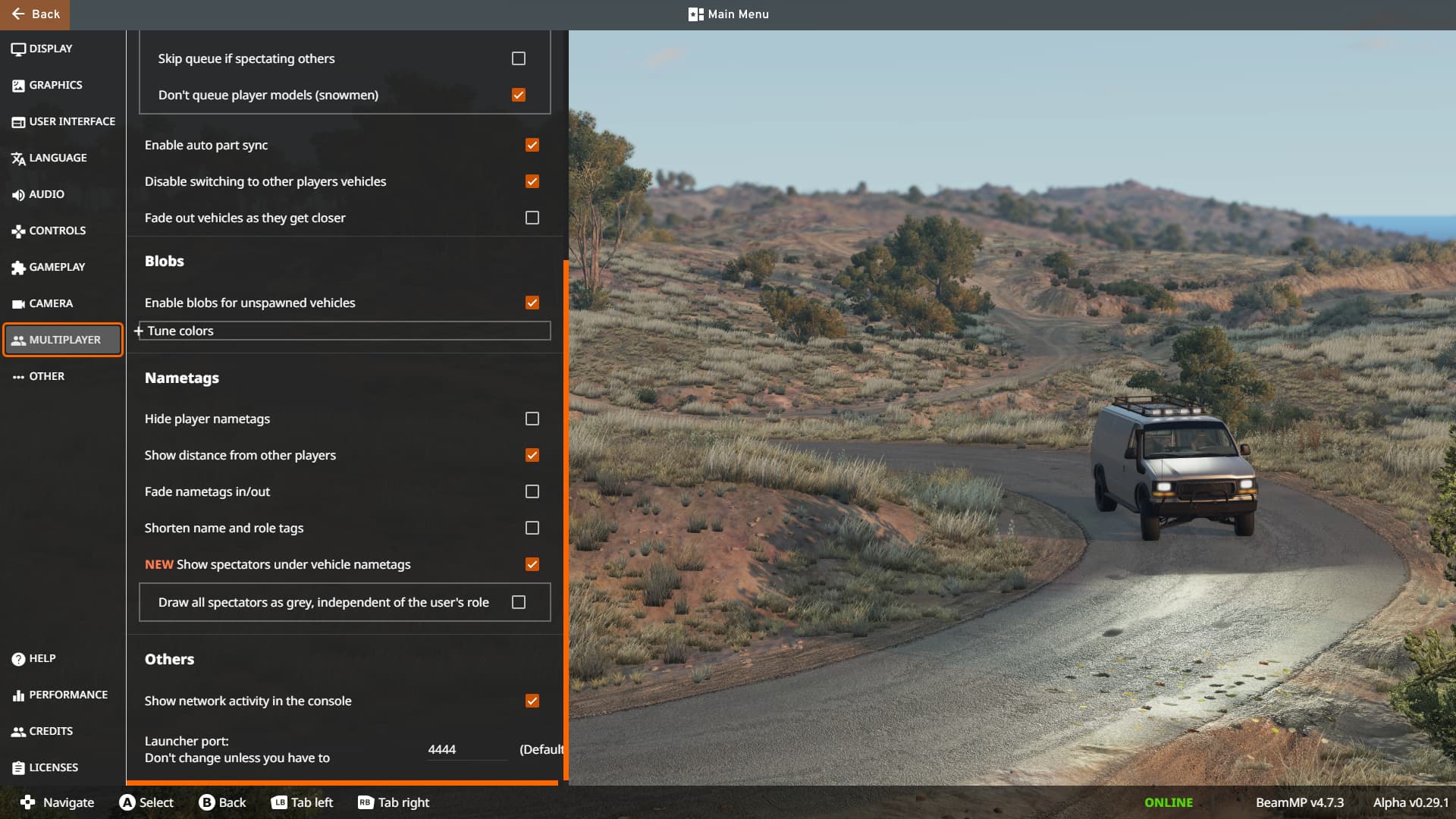The image size is (1456, 819).
Task: Click the Camera video icon
Action: click(x=18, y=304)
